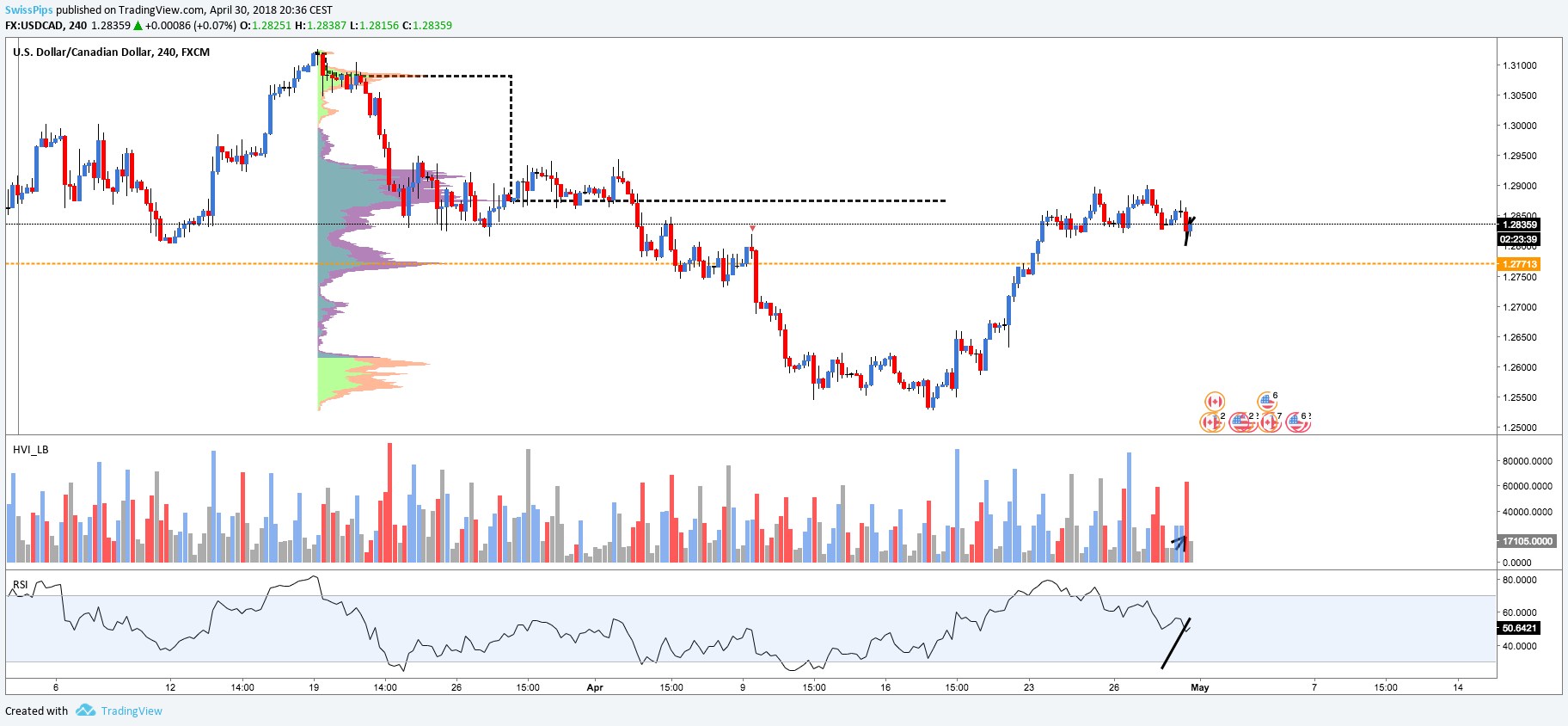Click the 80.0000 RSI axis label
The width and height of the screenshot is (1568, 726).
point(1519,580)
